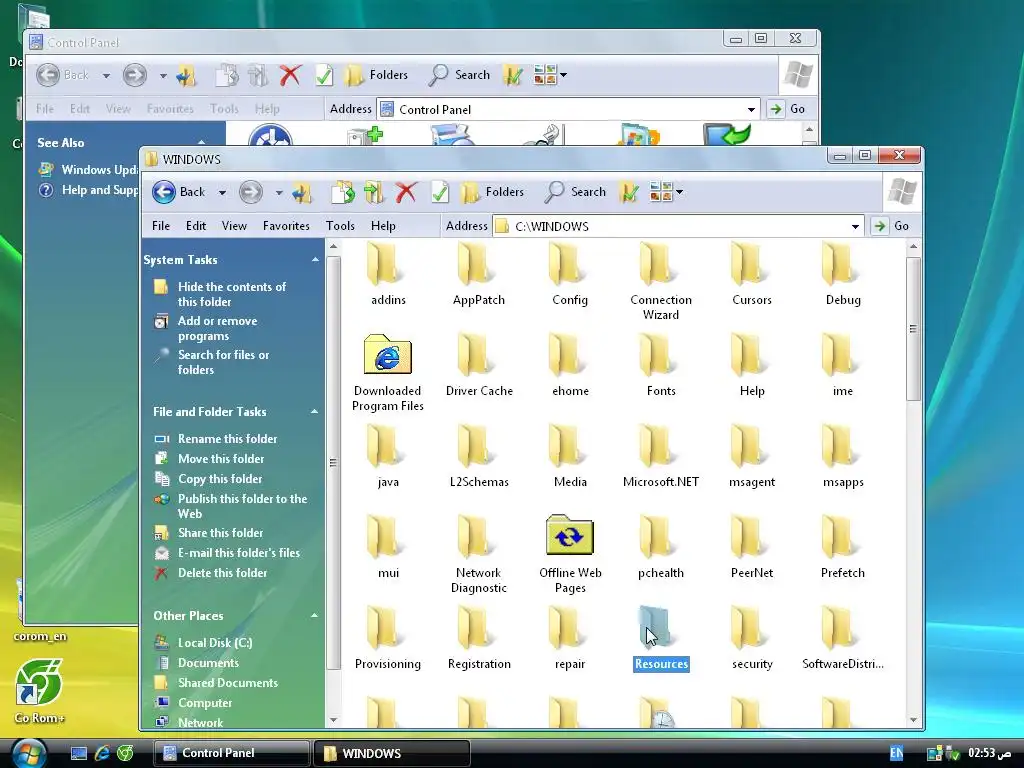Click the Properties checkmark icon in WINDOWS toolbar

click(x=440, y=192)
